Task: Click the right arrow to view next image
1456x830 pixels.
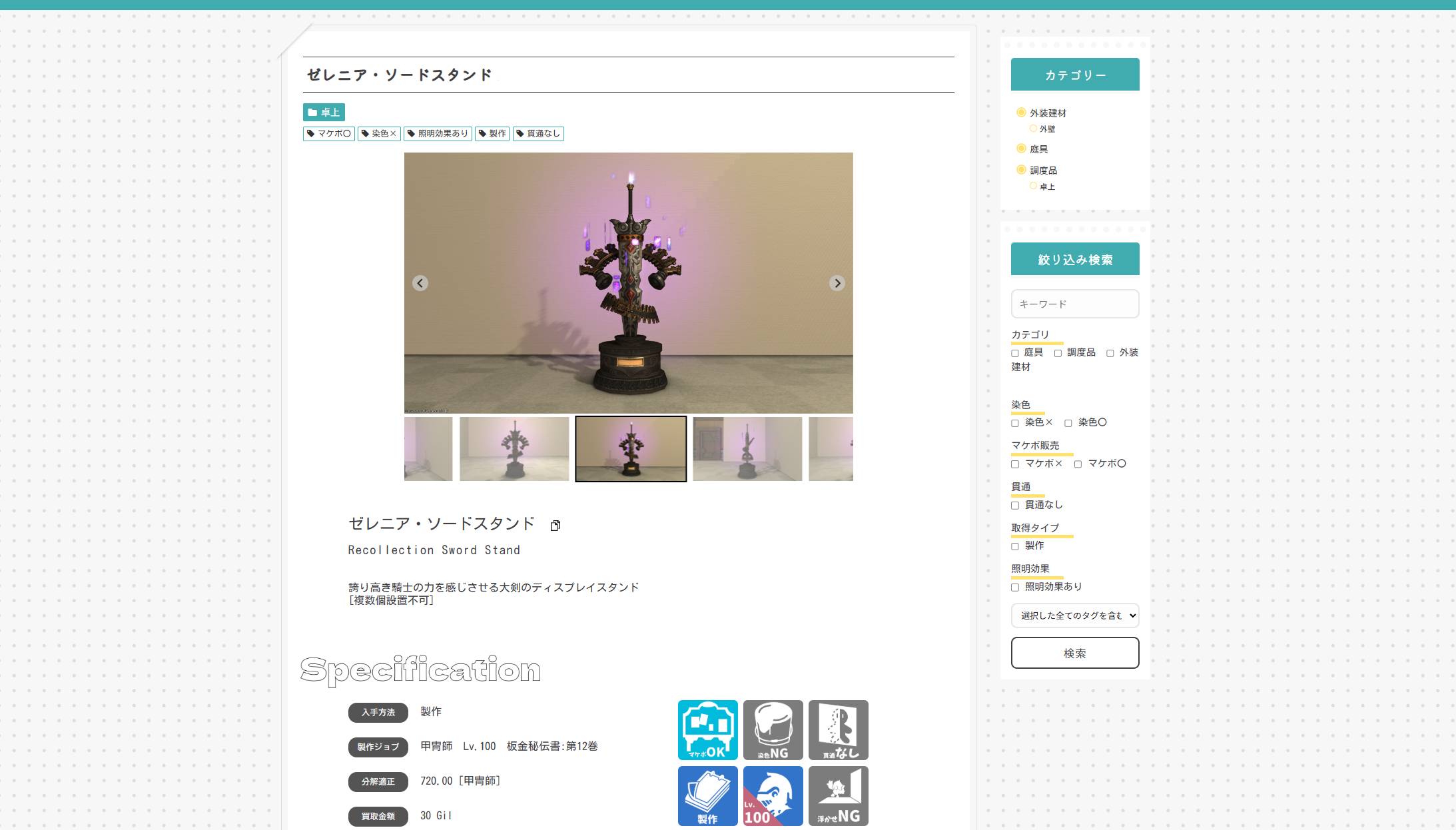Action: click(x=837, y=282)
